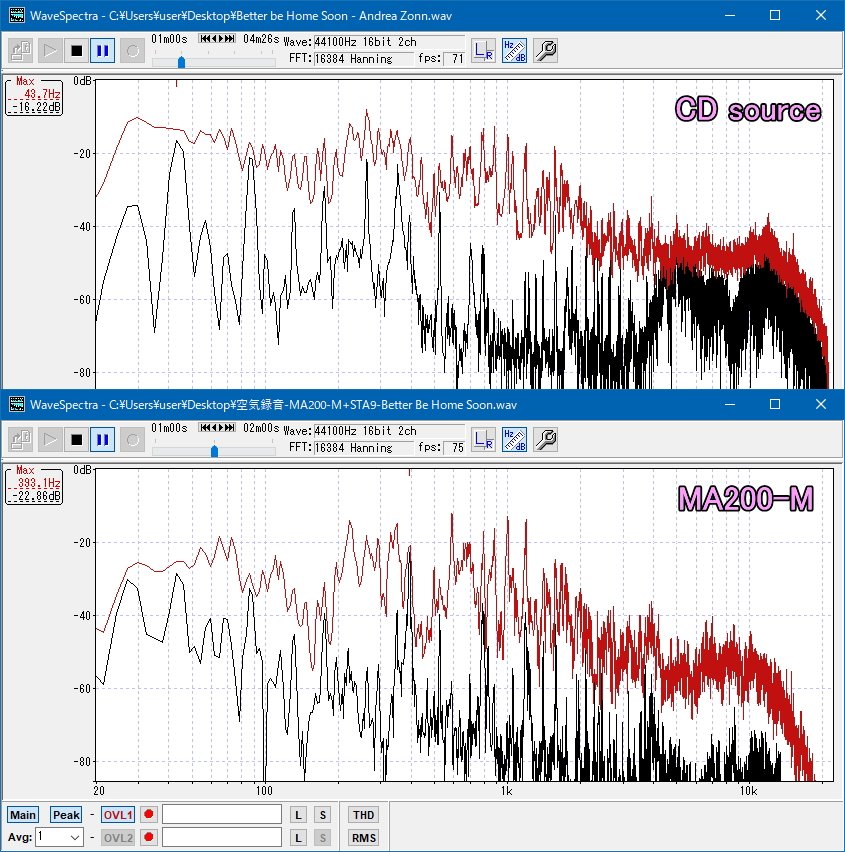Open the Avg averaging count dropdown

click(x=60, y=837)
